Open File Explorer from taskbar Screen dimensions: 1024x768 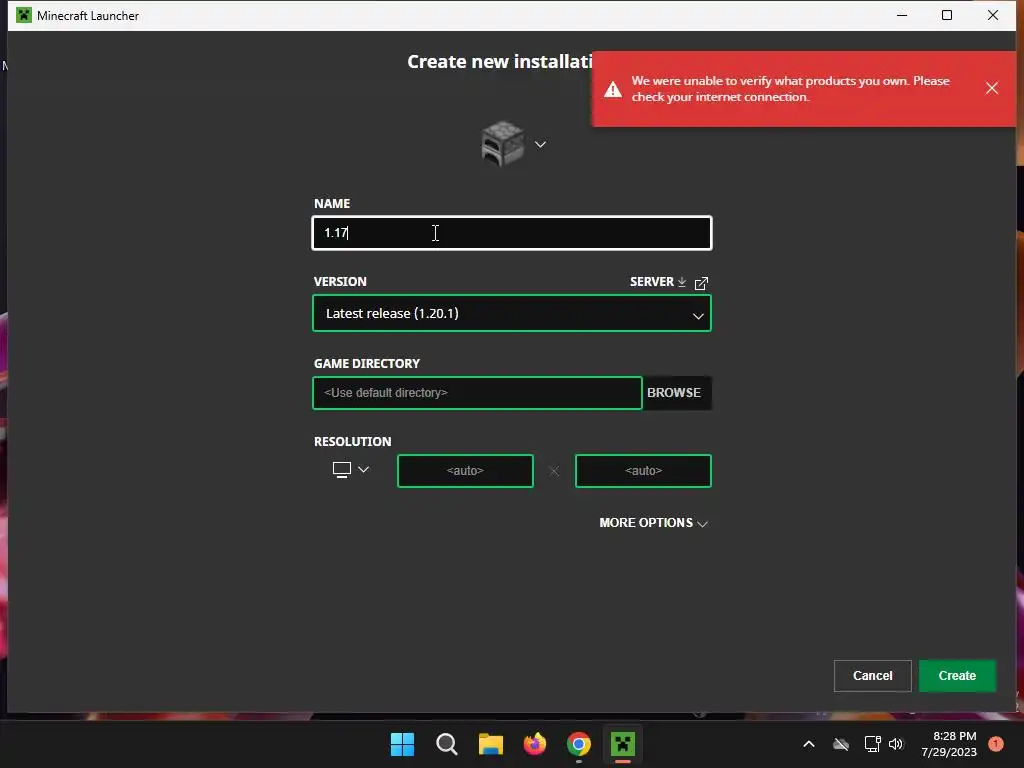(490, 744)
